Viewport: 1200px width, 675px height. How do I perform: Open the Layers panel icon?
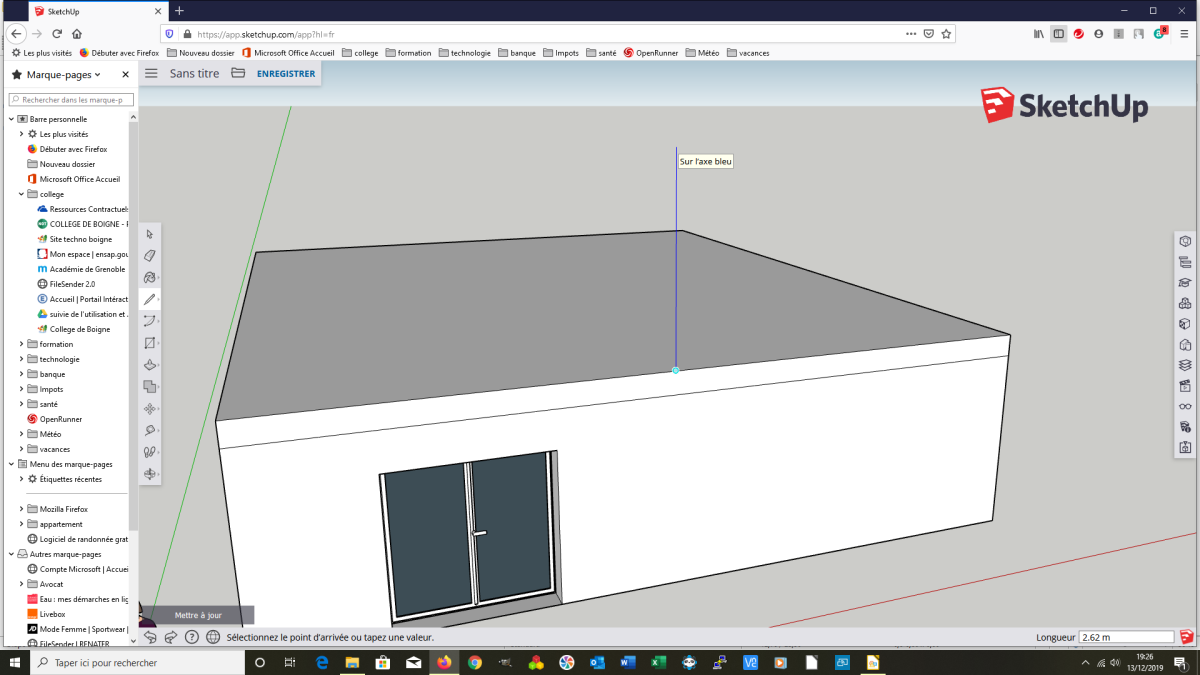(1185, 365)
